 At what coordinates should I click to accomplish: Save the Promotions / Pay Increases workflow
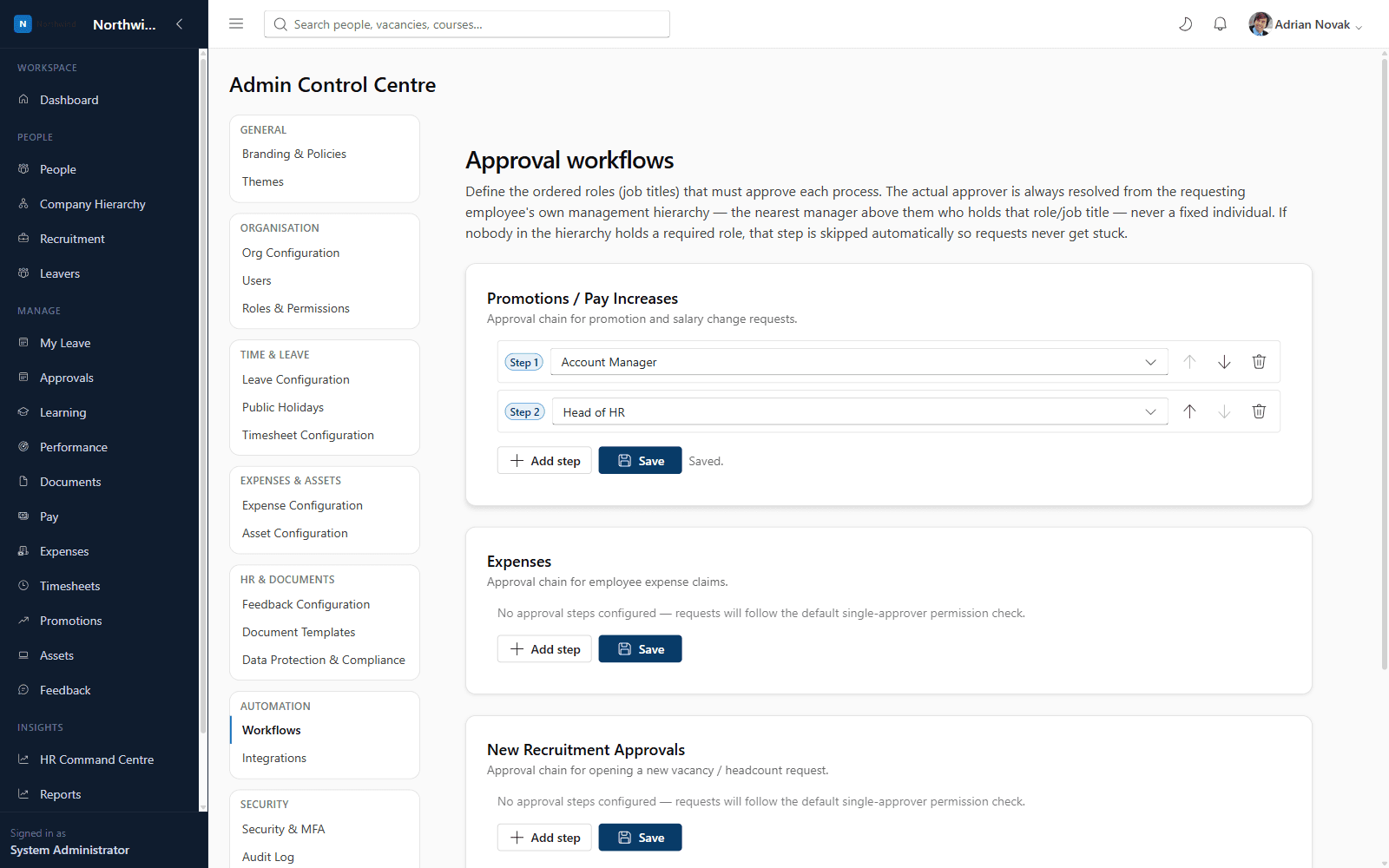(640, 461)
